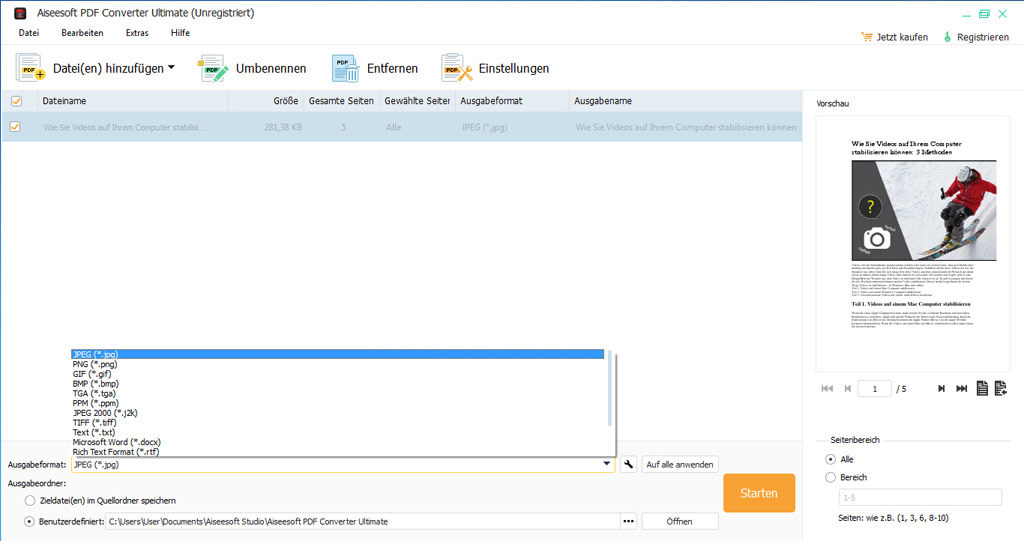Image resolution: width=1024 pixels, height=541 pixels.
Task: Expand the Datei(en) hinzufügen dropdown arrow
Action: (171, 67)
